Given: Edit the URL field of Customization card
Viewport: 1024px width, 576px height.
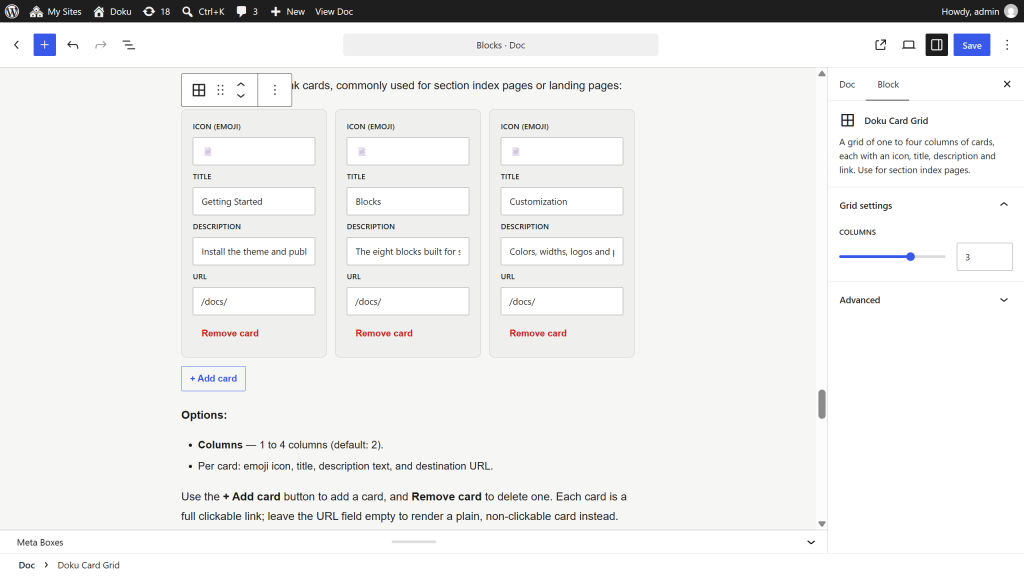Looking at the screenshot, I should coord(562,301).
